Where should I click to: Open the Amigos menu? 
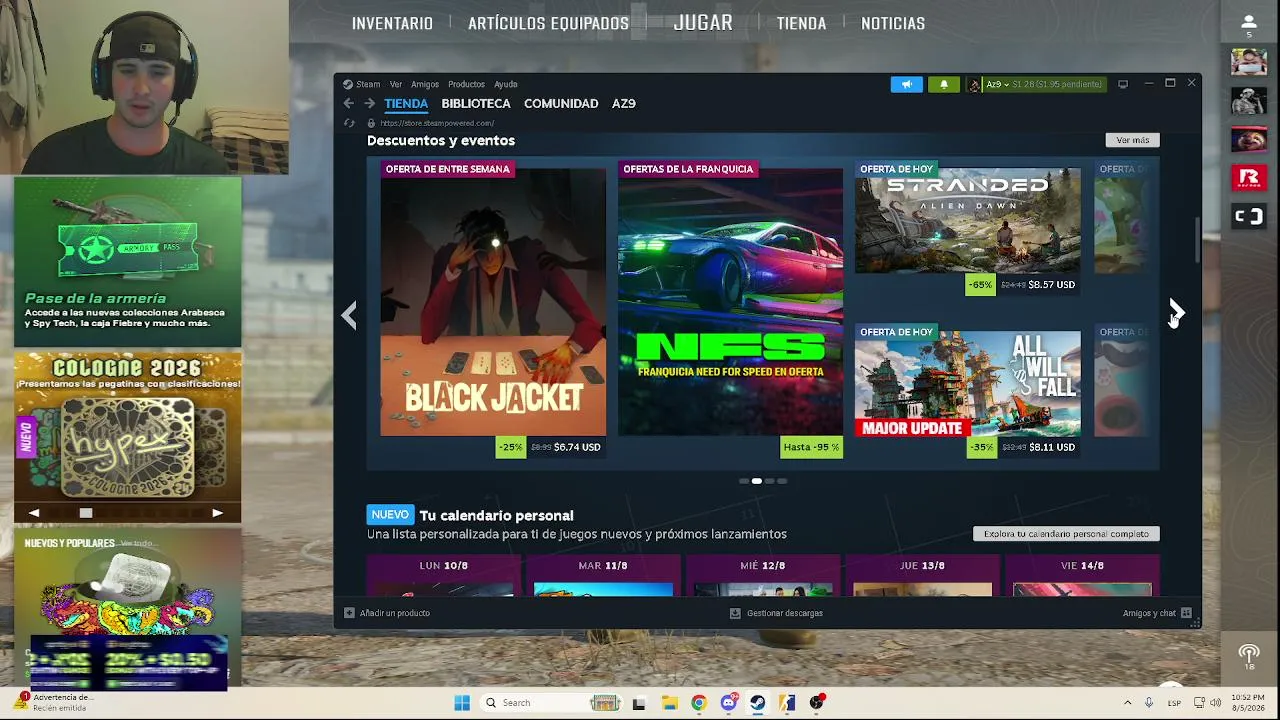(x=425, y=84)
